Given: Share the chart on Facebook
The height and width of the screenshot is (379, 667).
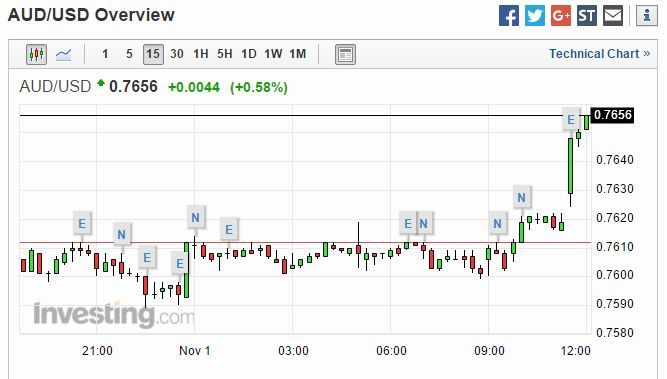Looking at the screenshot, I should click(x=509, y=16).
